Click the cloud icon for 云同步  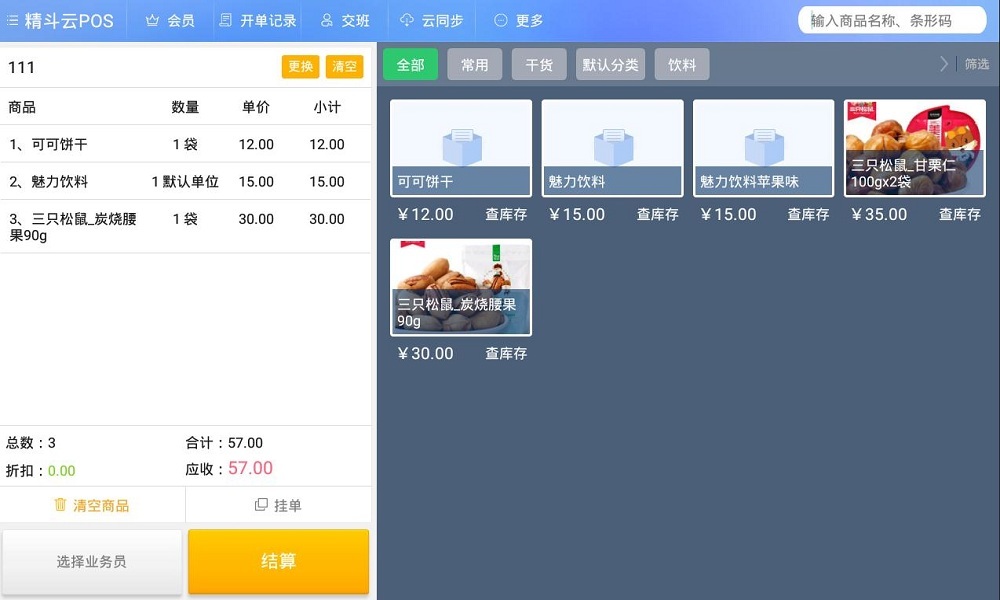[x=406, y=20]
